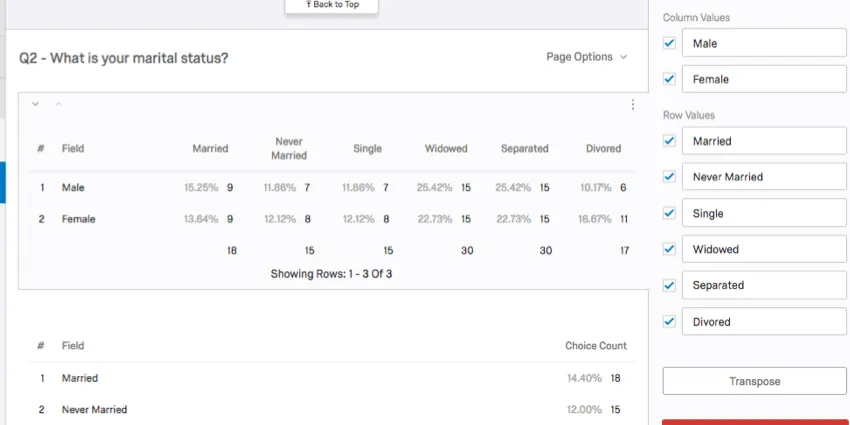Click the Widowed row value text field
850x425 pixels.
point(764,249)
